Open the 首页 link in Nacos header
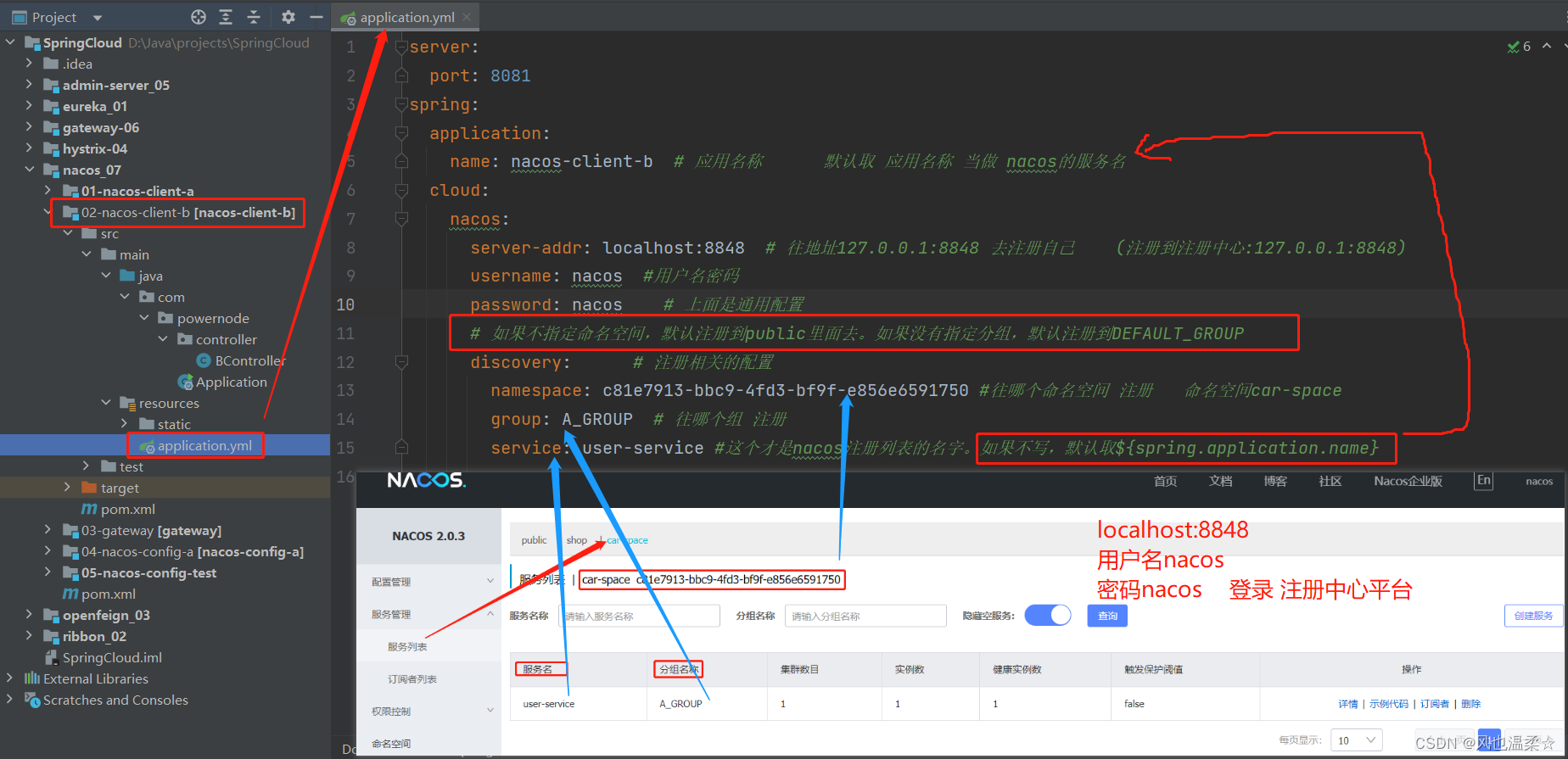Viewport: 1568px width, 759px height. (x=1165, y=481)
